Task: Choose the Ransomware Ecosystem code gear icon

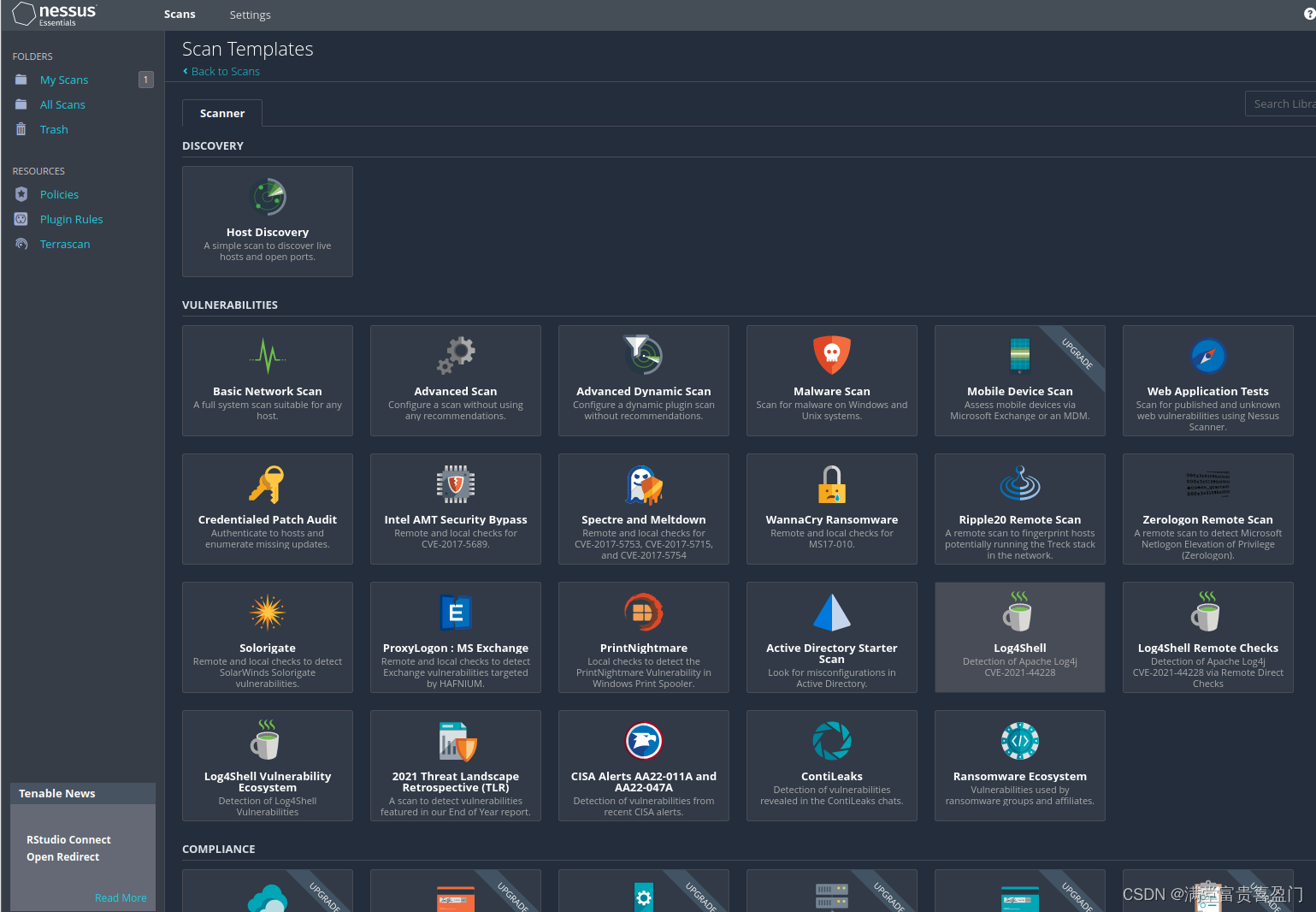Action: [x=1020, y=741]
